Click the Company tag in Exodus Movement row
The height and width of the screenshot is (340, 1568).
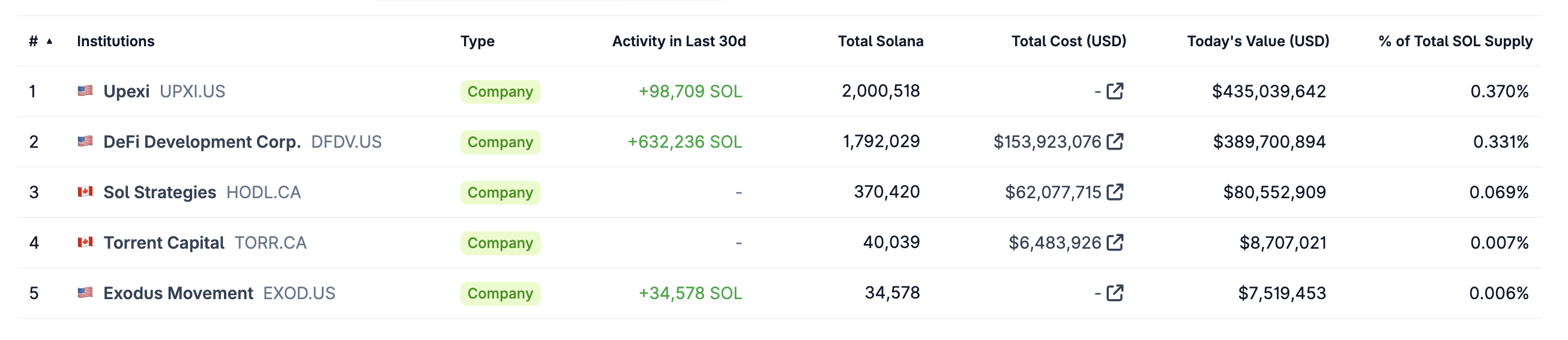[x=500, y=294]
